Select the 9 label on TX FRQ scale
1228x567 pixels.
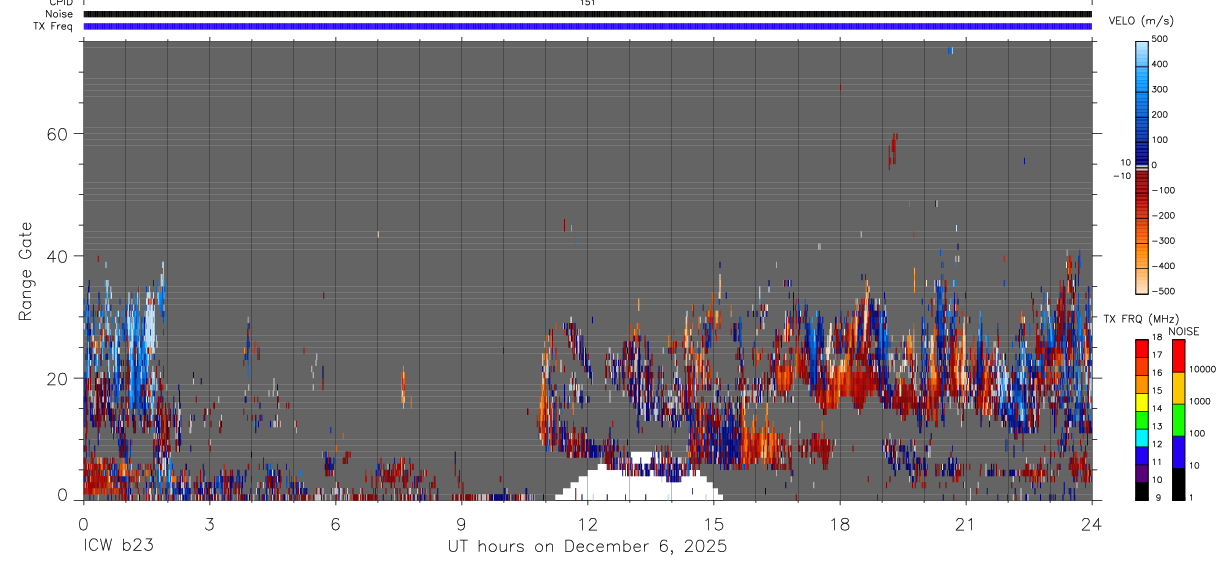pyautogui.click(x=1157, y=497)
